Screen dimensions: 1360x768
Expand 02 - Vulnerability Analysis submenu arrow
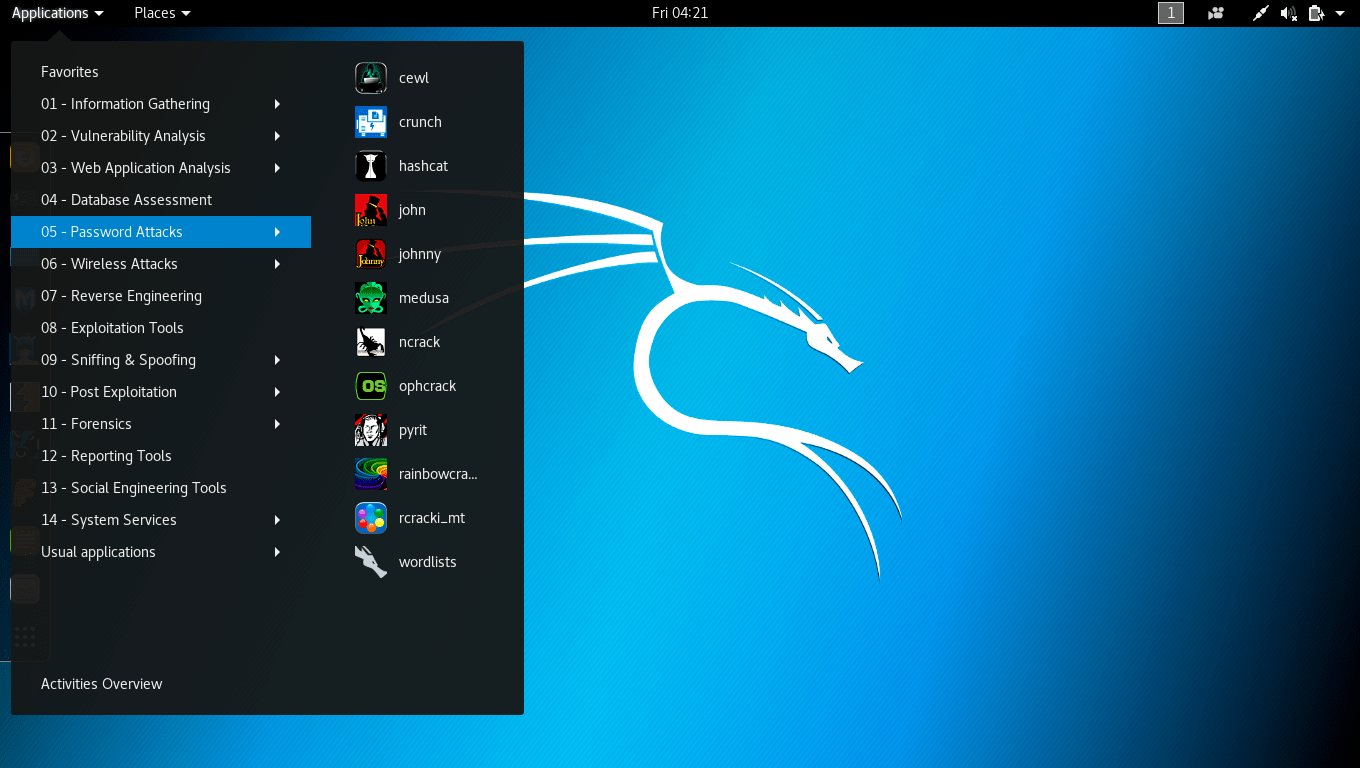(x=277, y=136)
